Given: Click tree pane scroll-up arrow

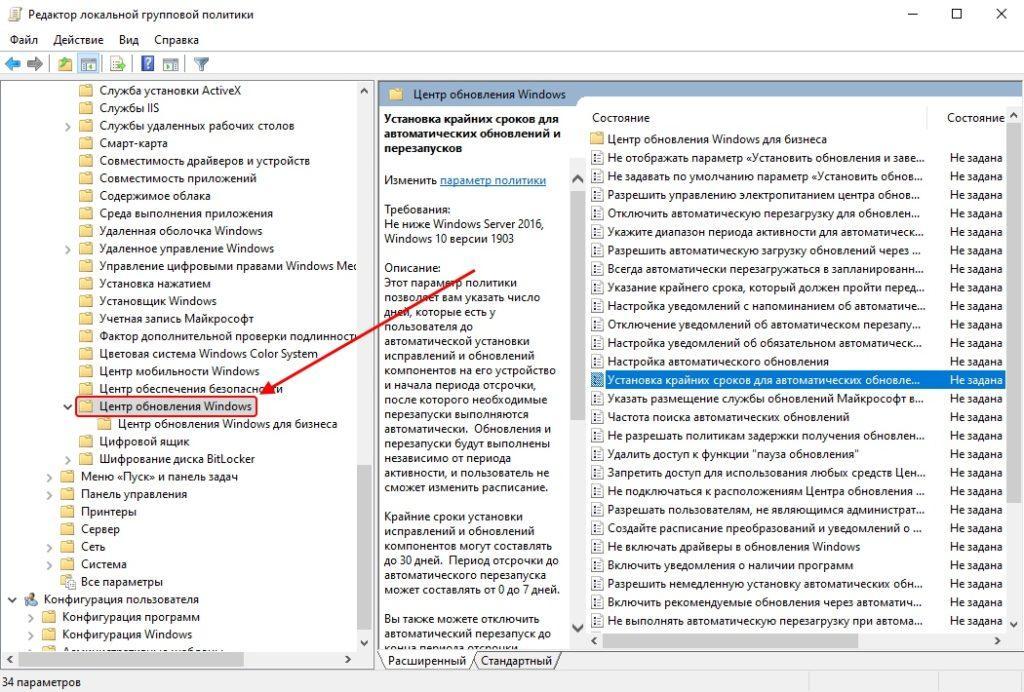Looking at the screenshot, I should point(364,91).
